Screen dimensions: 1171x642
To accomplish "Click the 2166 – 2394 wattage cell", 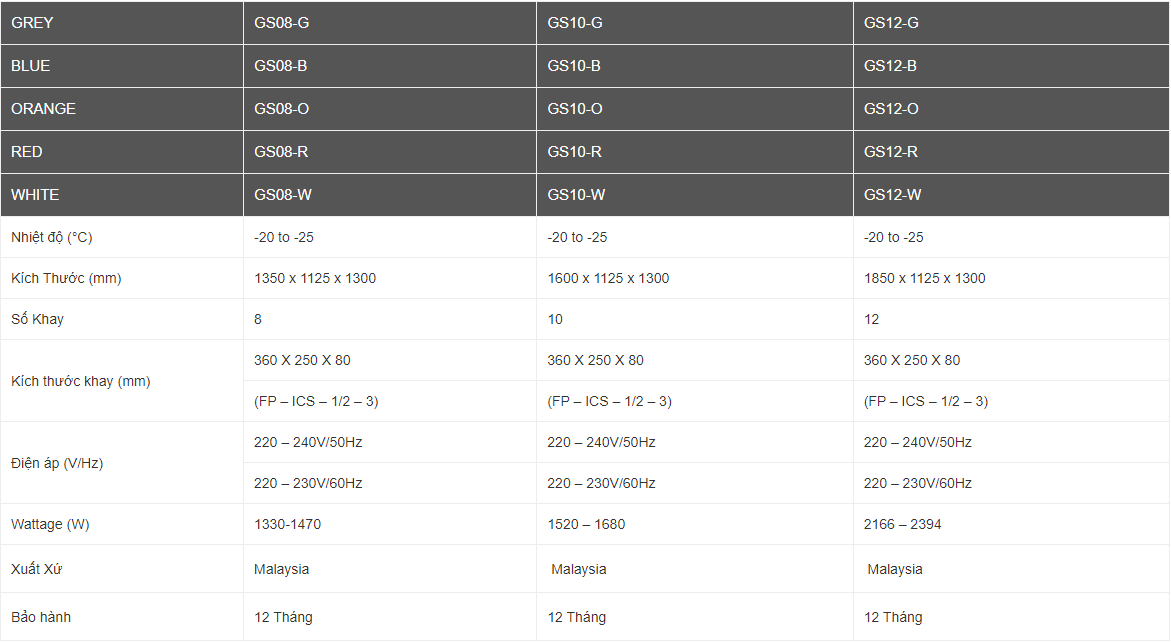I will (x=902, y=525).
